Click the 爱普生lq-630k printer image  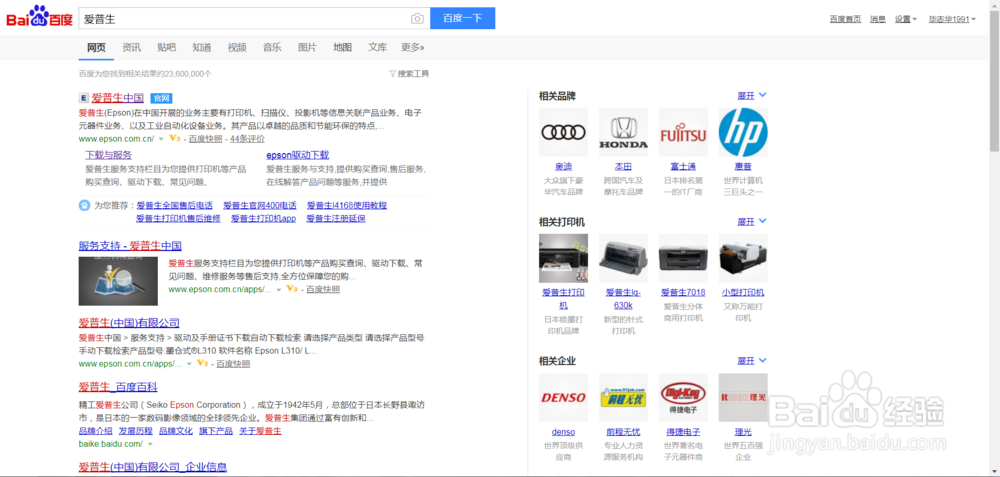click(623, 258)
